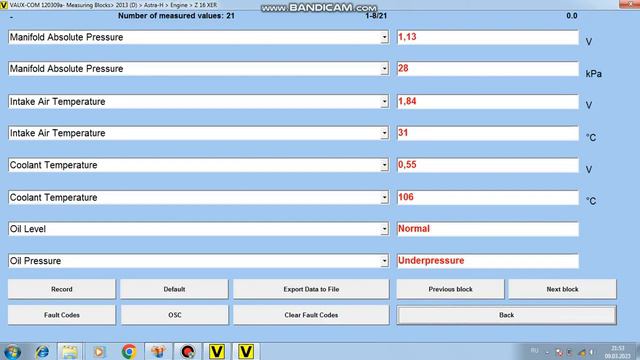Click the RU language indicator

coord(534,351)
